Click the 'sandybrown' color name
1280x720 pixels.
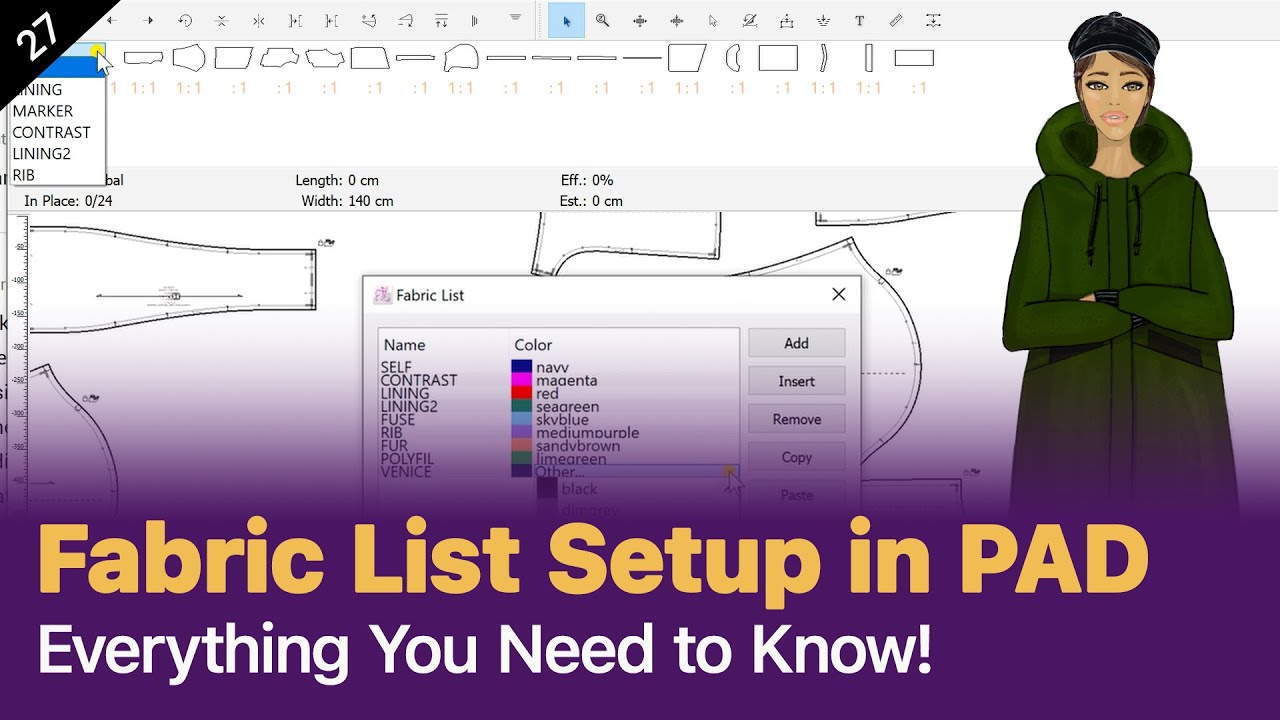(x=577, y=445)
